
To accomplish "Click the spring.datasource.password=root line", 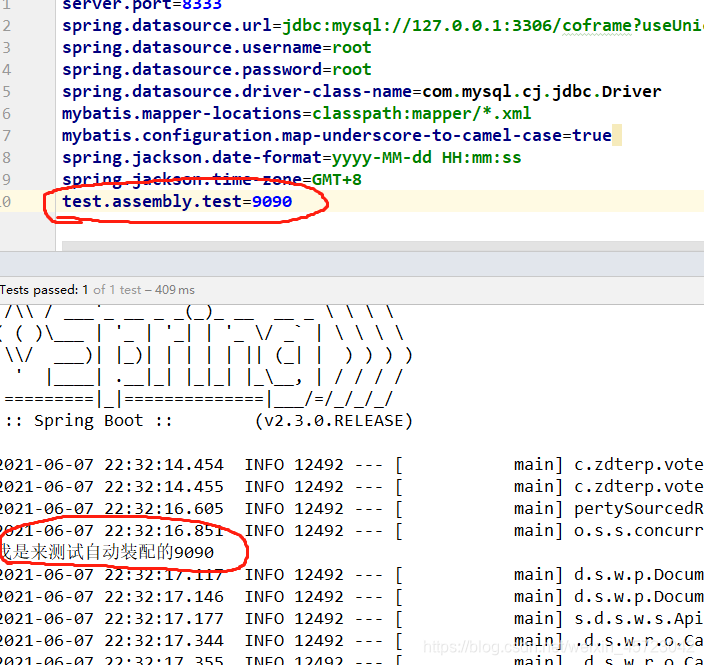I will point(217,70).
